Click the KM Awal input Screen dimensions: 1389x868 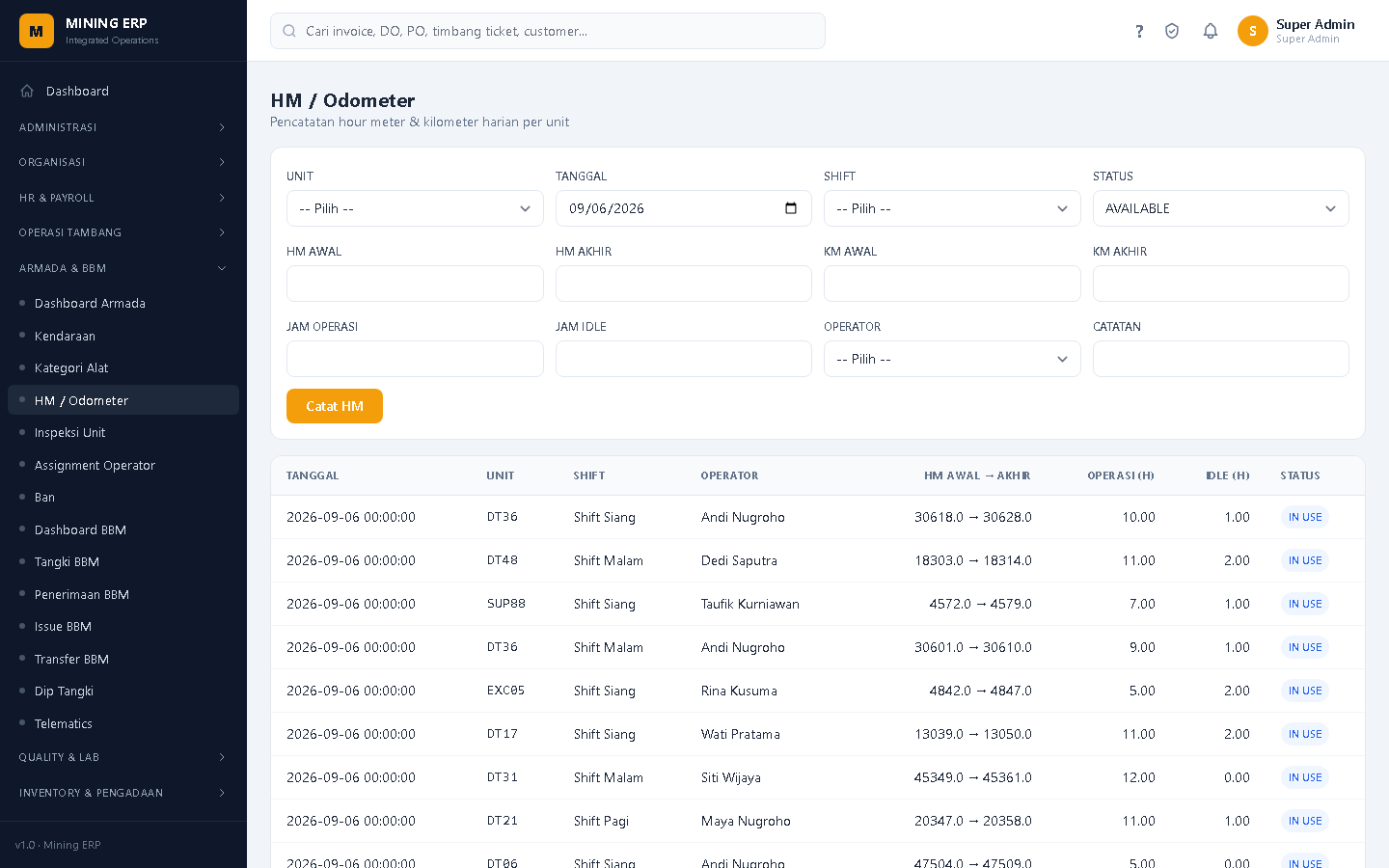(x=952, y=284)
